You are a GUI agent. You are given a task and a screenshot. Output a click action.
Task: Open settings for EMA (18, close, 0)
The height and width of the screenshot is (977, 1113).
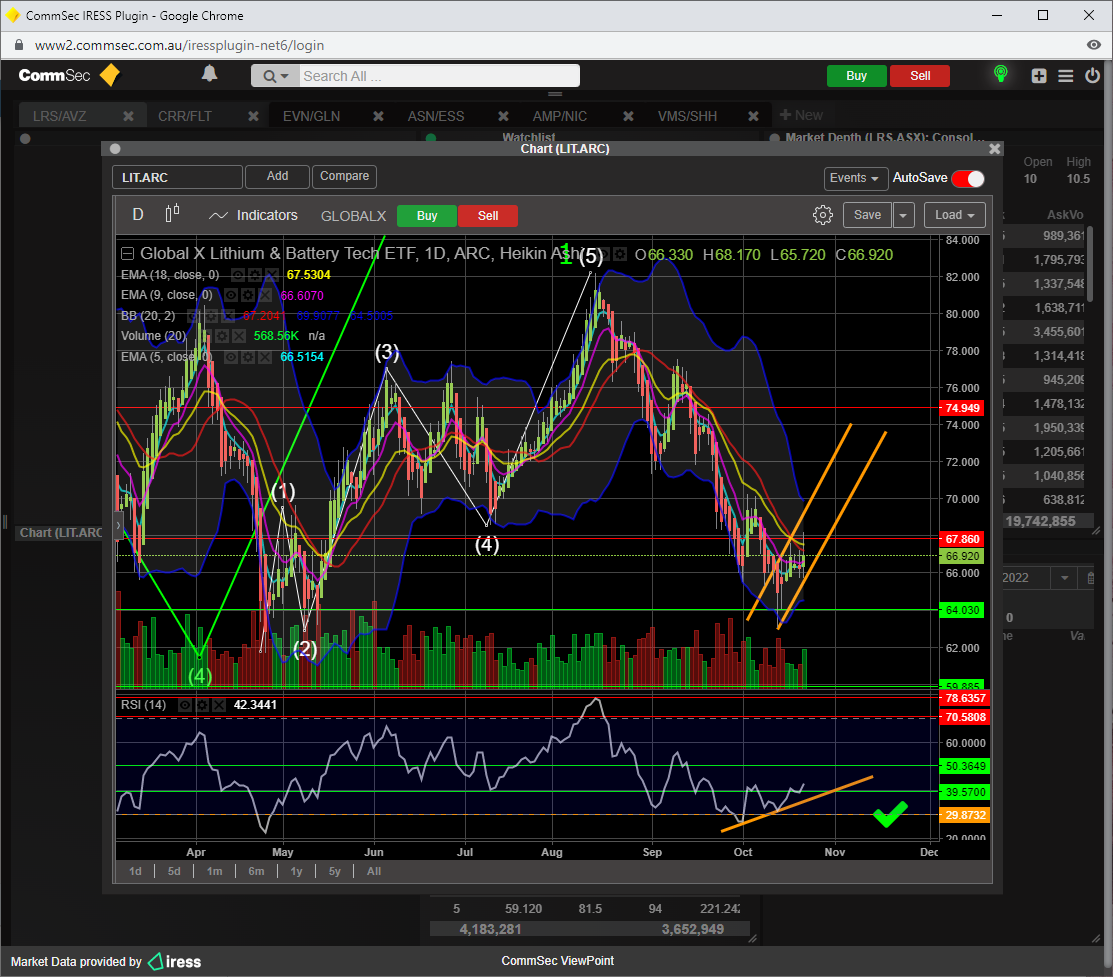point(255,275)
